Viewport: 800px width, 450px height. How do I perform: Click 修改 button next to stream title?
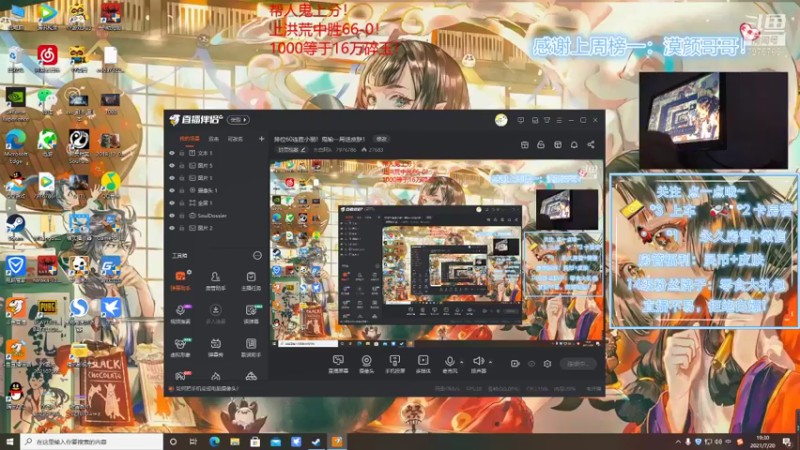pos(382,139)
